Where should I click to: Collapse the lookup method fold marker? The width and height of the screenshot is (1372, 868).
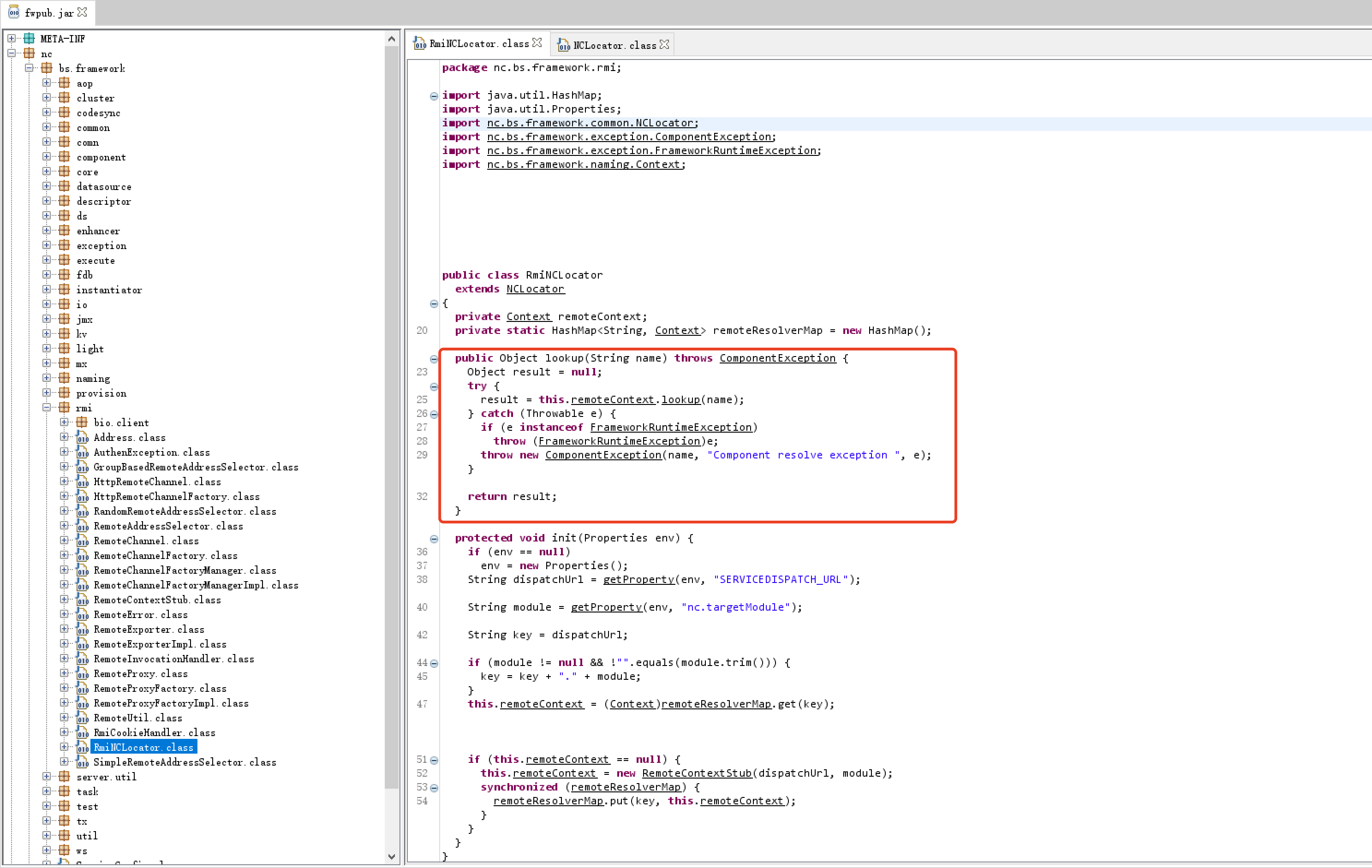pyautogui.click(x=434, y=359)
